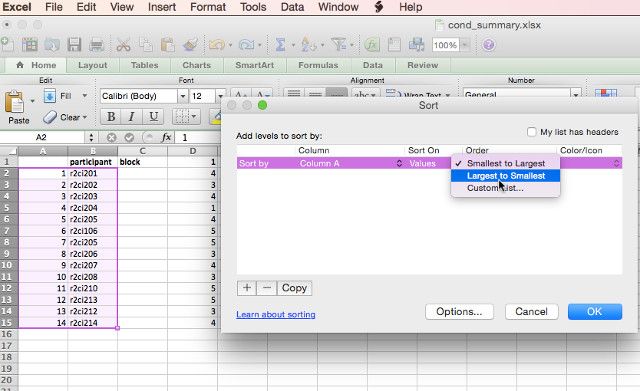Open the Tools menu
The image size is (640, 391).
(x=253, y=7)
